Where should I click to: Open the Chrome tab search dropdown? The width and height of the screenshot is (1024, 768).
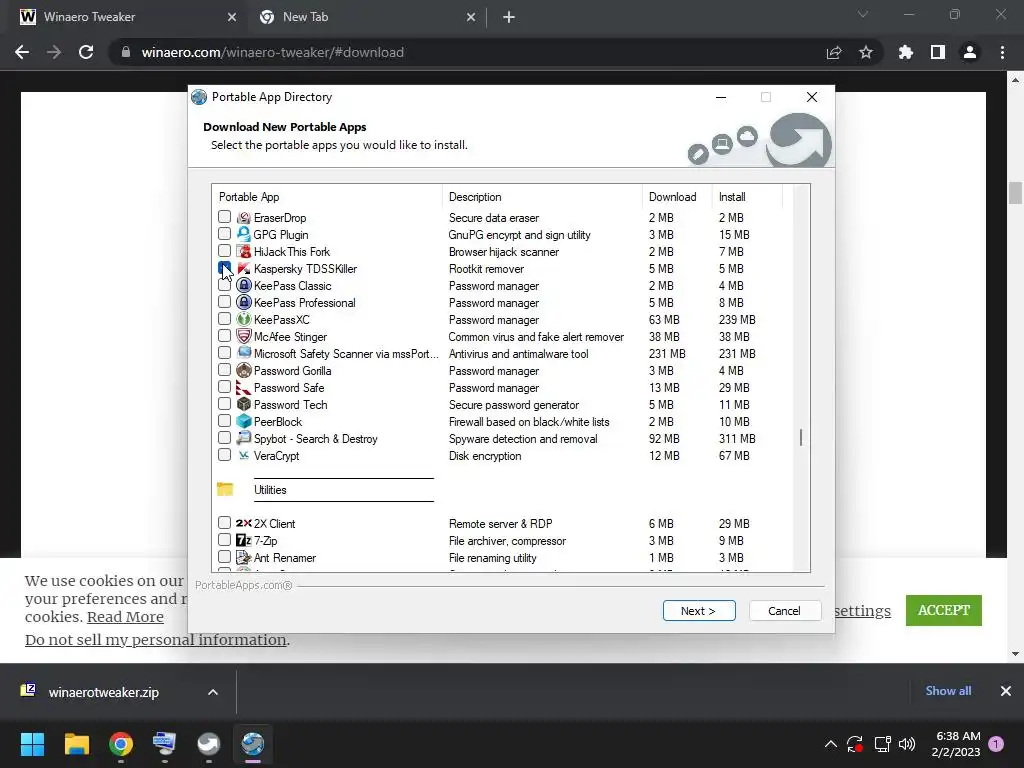863,14
